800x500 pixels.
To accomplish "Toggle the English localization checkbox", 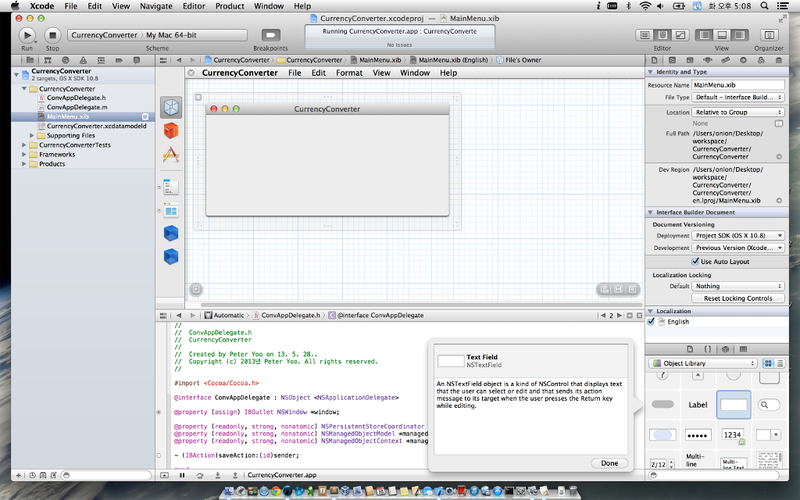I will (x=652, y=322).
